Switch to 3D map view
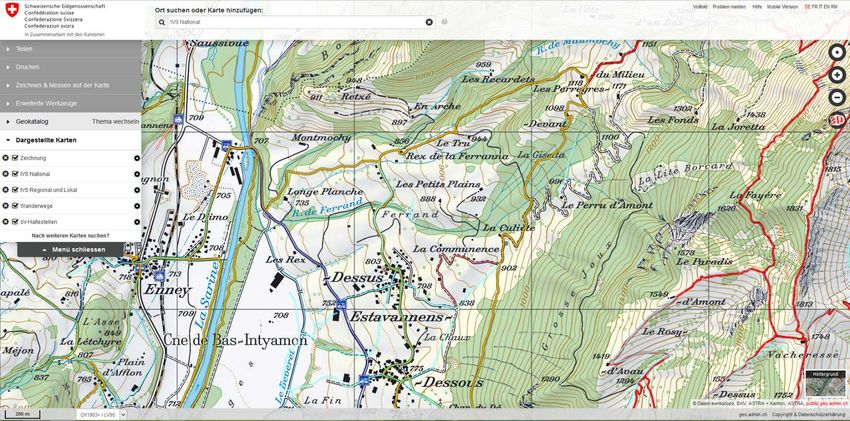This screenshot has width=850, height=421. [837, 121]
